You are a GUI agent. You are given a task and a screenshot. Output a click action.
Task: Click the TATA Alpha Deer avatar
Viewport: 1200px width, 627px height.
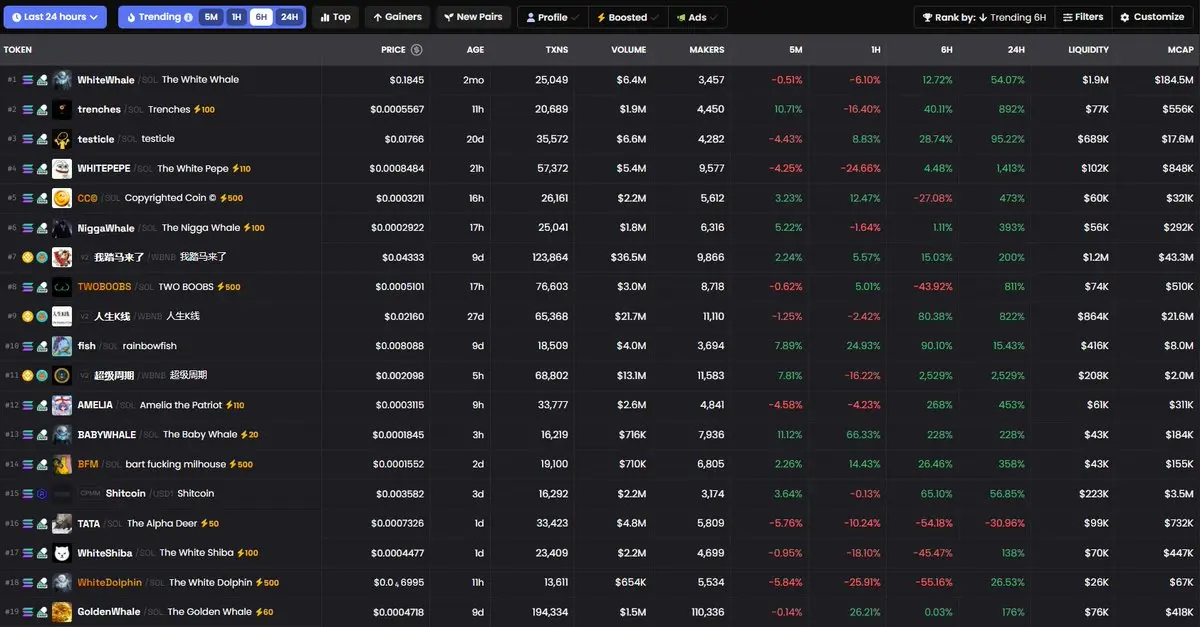point(62,523)
